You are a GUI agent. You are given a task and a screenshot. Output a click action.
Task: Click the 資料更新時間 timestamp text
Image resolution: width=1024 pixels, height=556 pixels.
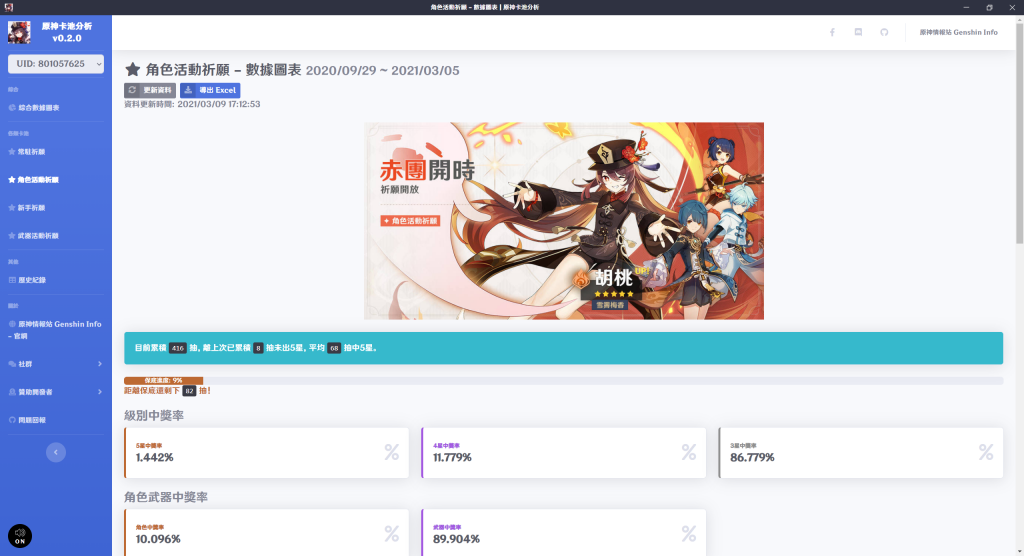192,104
